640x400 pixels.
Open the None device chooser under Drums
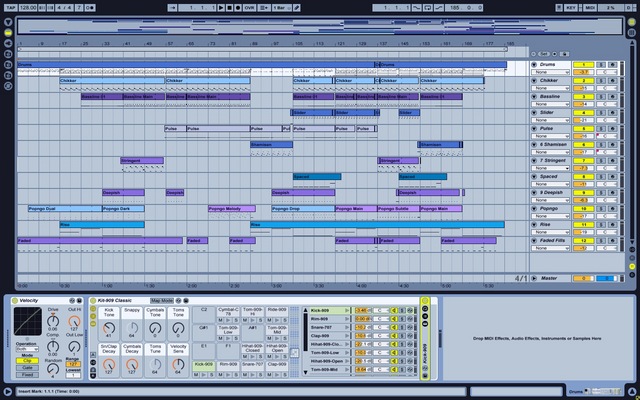(550, 72)
